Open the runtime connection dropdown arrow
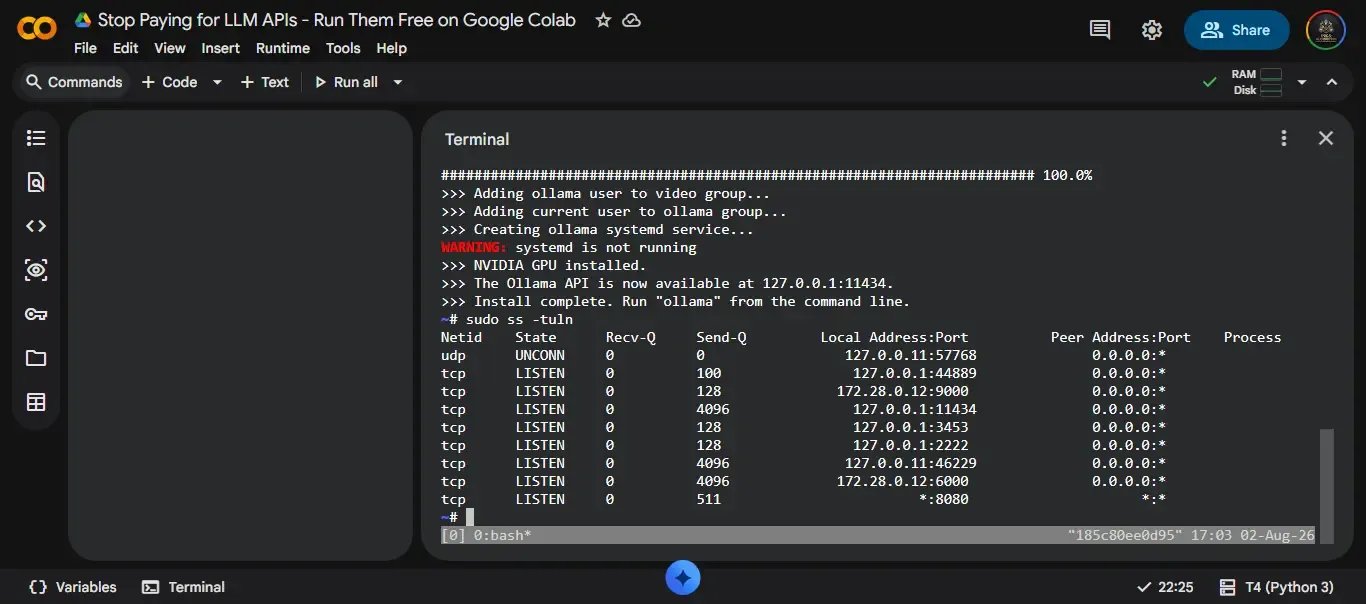Image resolution: width=1366 pixels, height=604 pixels. [1302, 82]
